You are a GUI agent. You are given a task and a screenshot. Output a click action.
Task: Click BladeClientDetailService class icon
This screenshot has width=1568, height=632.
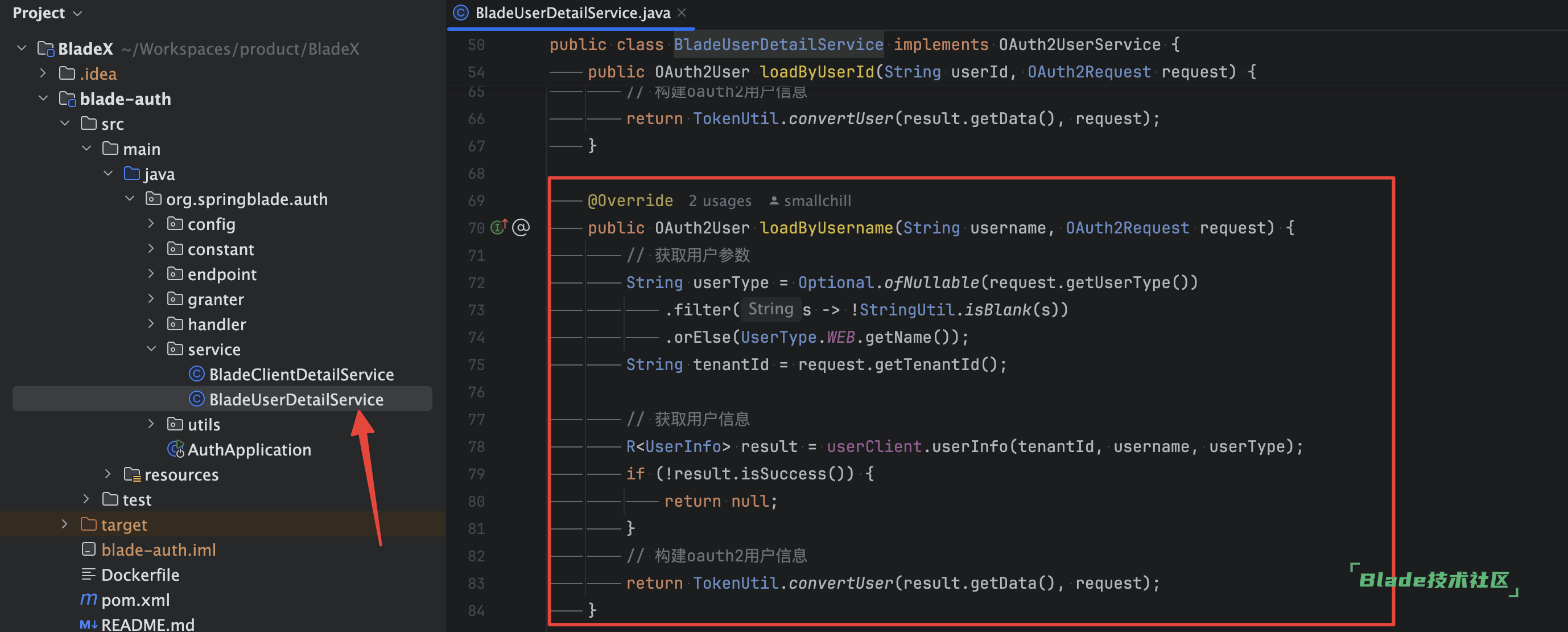[x=197, y=374]
